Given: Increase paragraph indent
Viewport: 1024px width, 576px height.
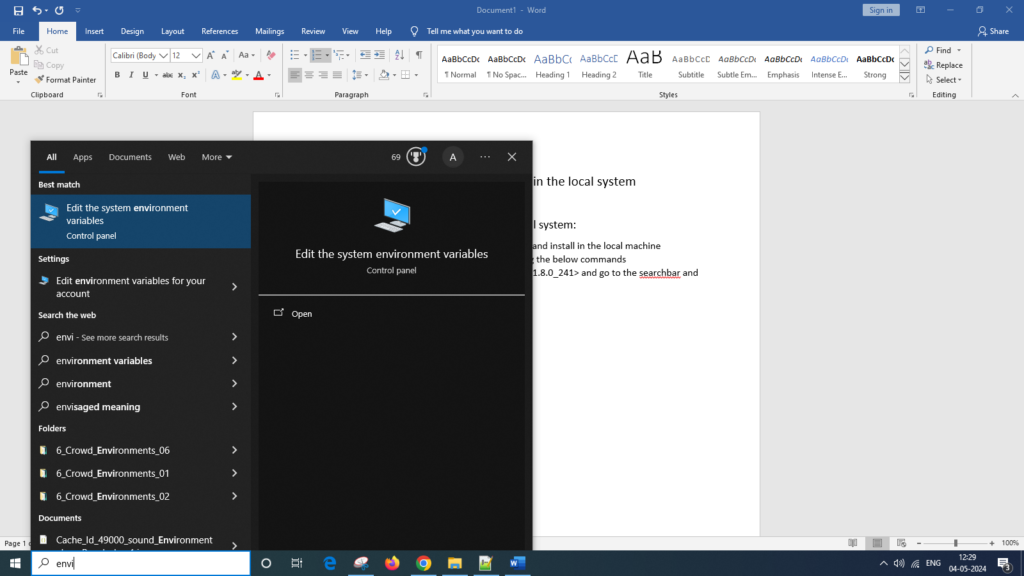Looking at the screenshot, I should coord(379,56).
